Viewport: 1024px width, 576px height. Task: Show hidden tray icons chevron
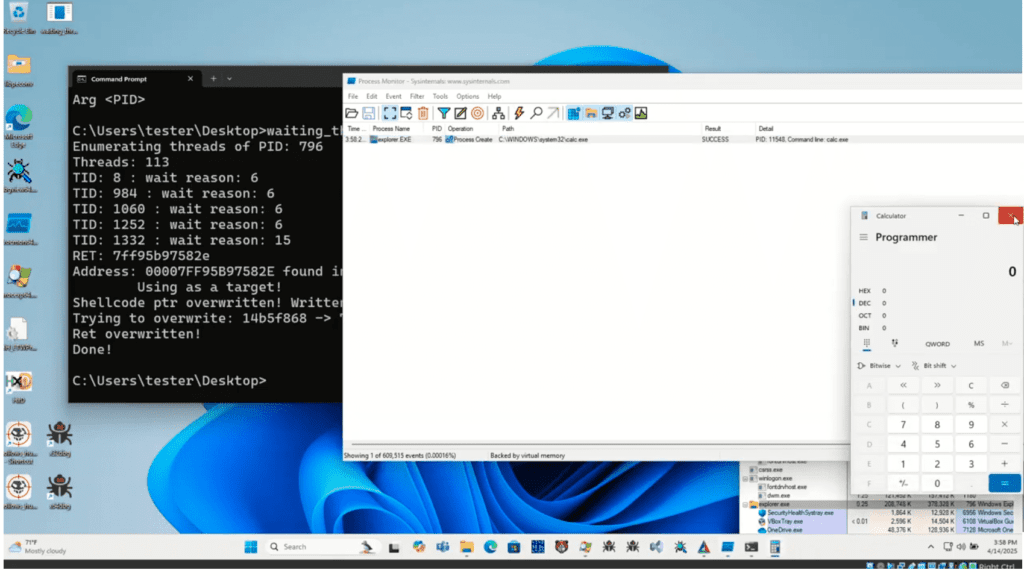tap(931, 547)
